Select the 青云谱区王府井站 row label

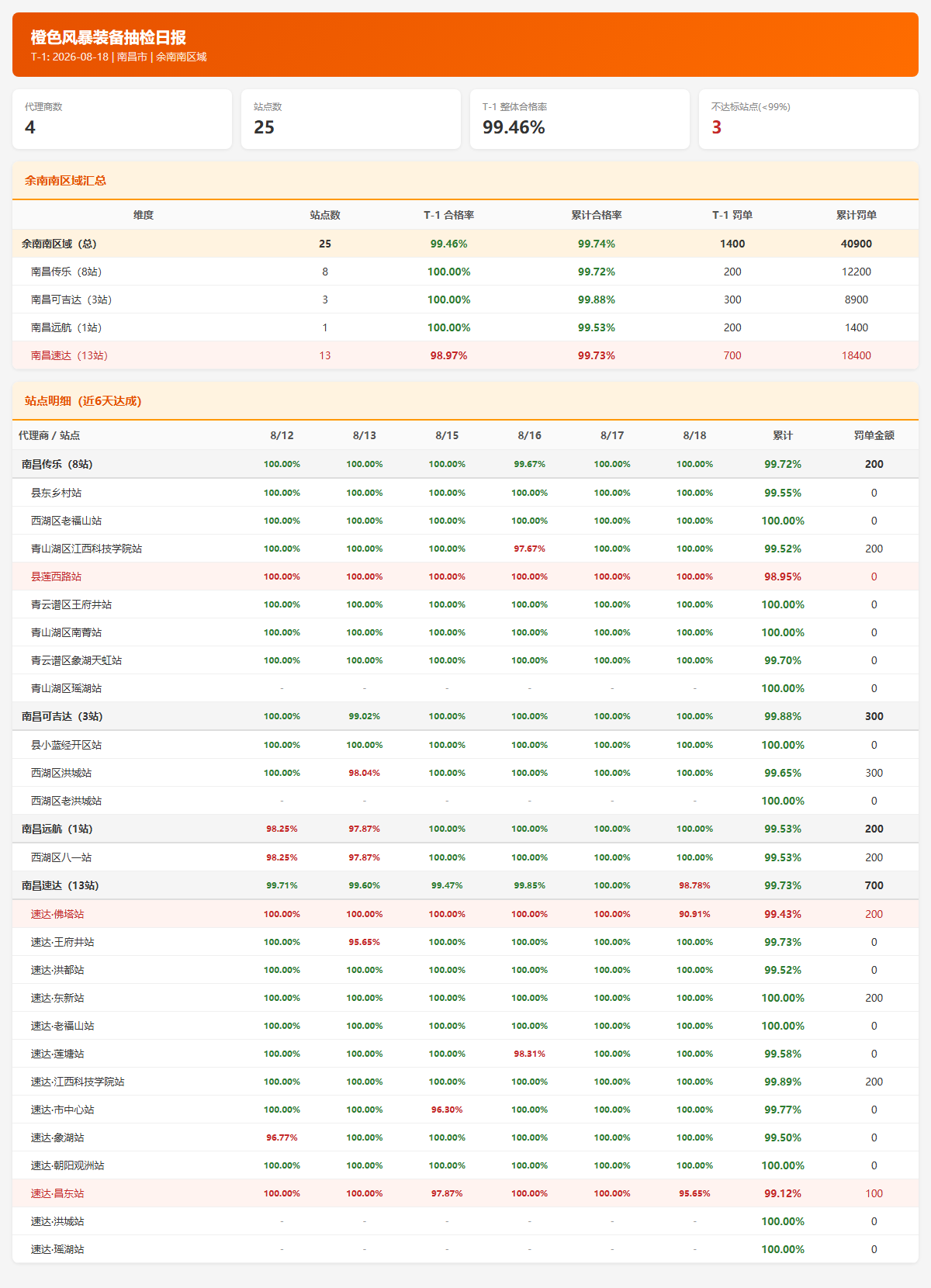[71, 604]
